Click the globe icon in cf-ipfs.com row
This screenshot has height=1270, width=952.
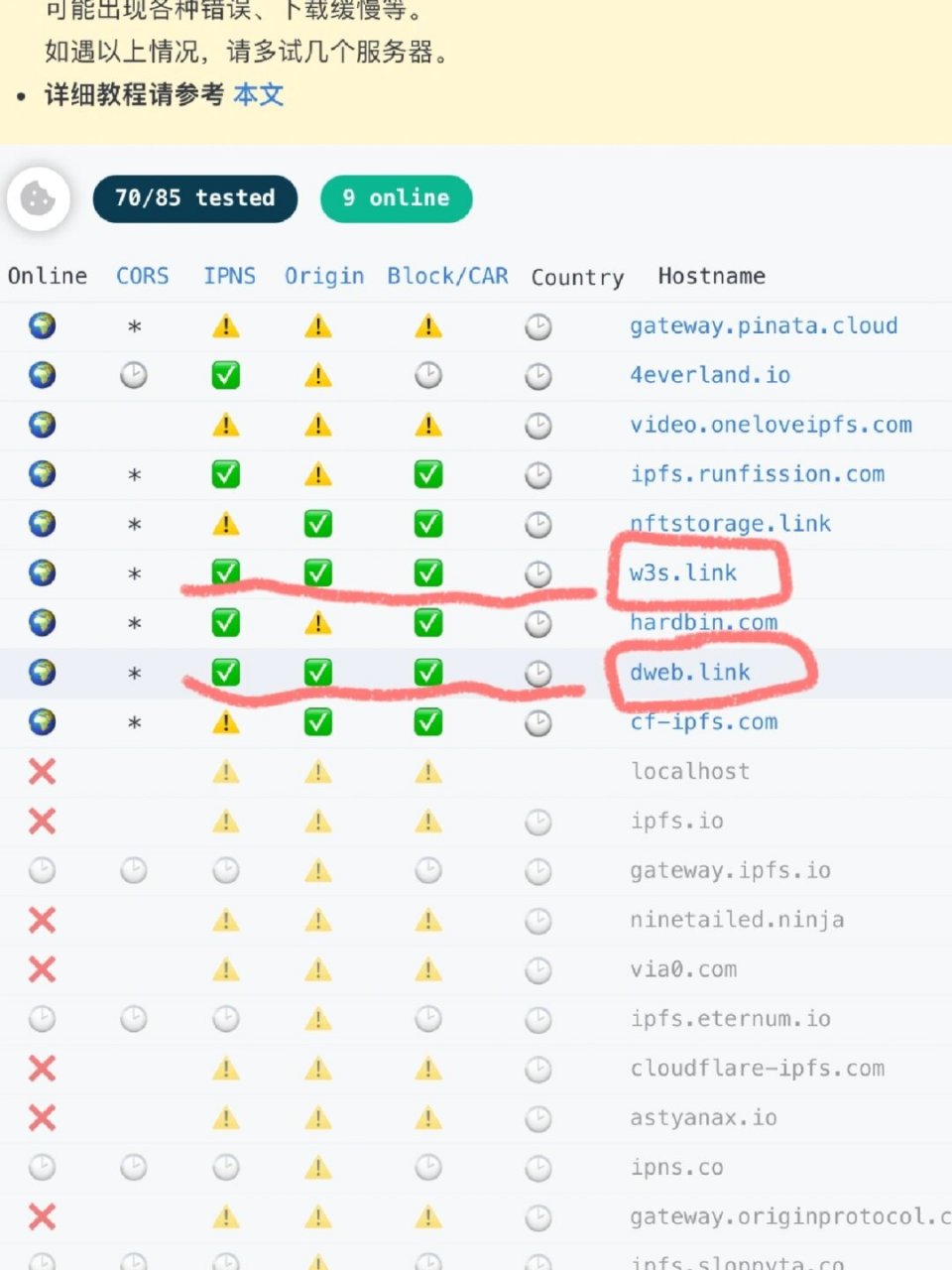(42, 721)
